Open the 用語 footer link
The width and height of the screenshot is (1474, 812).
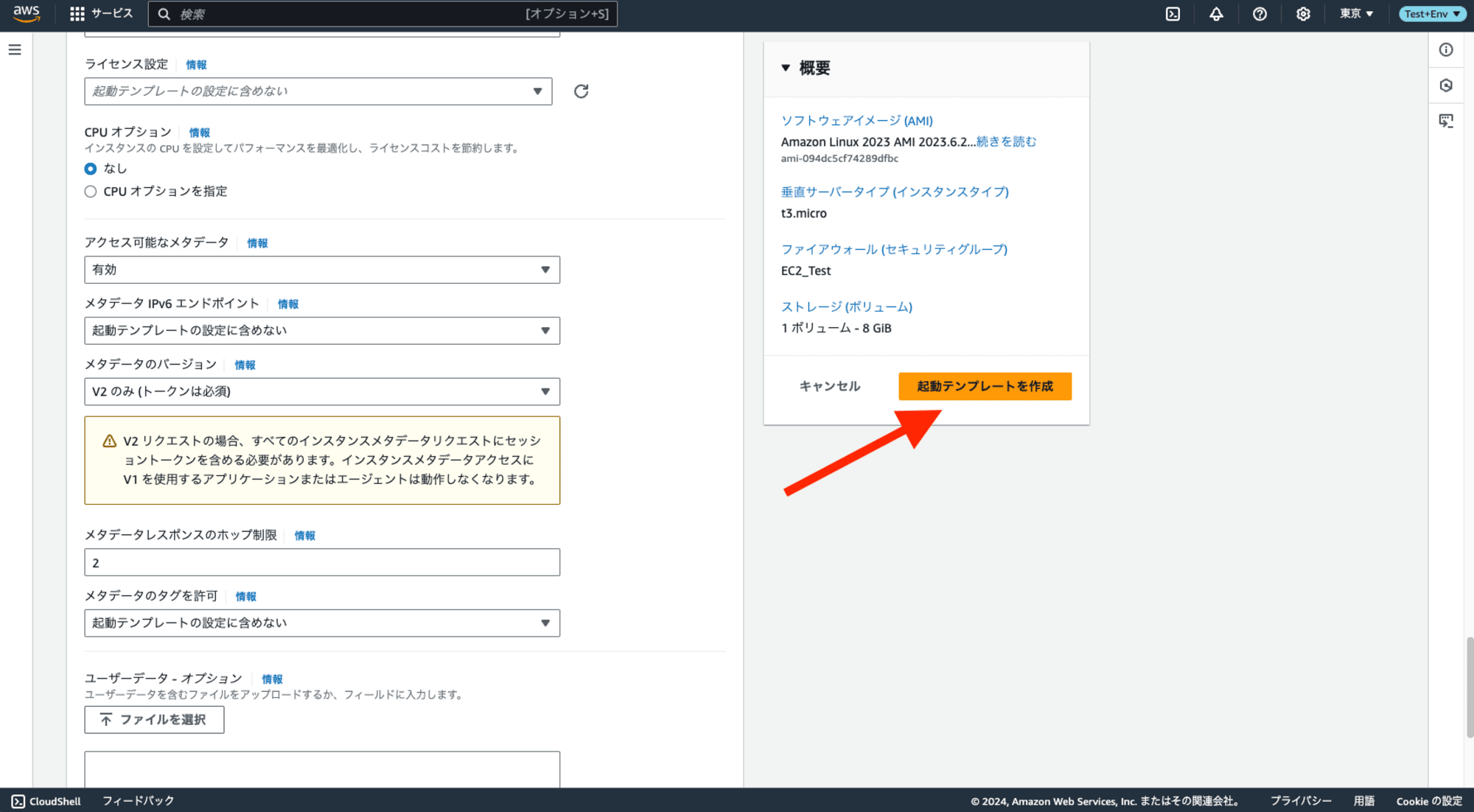(x=1364, y=801)
